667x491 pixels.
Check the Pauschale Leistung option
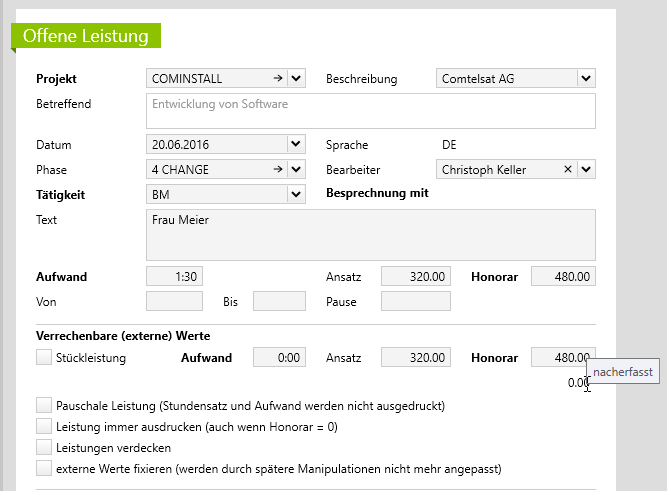pyautogui.click(x=44, y=406)
